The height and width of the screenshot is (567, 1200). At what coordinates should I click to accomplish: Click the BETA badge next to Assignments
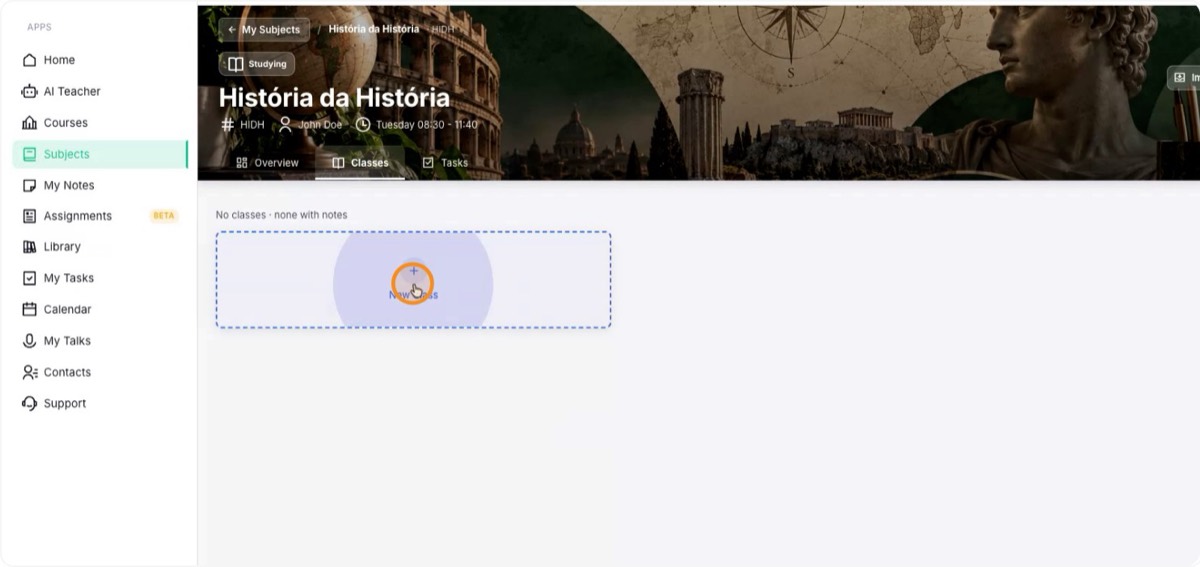[163, 216]
